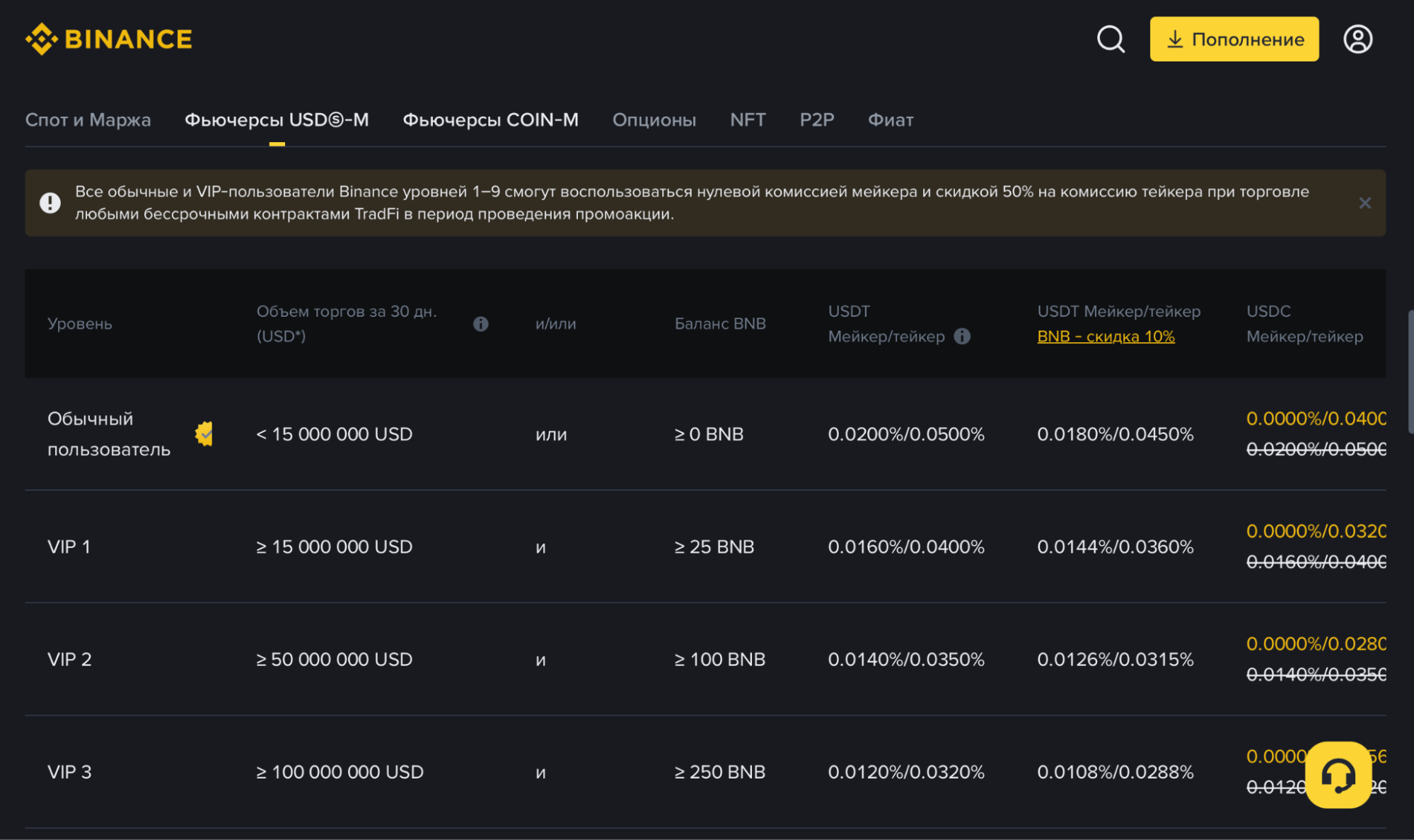Open the search magnifier icon
The width and height of the screenshot is (1414, 840).
coord(1111,39)
